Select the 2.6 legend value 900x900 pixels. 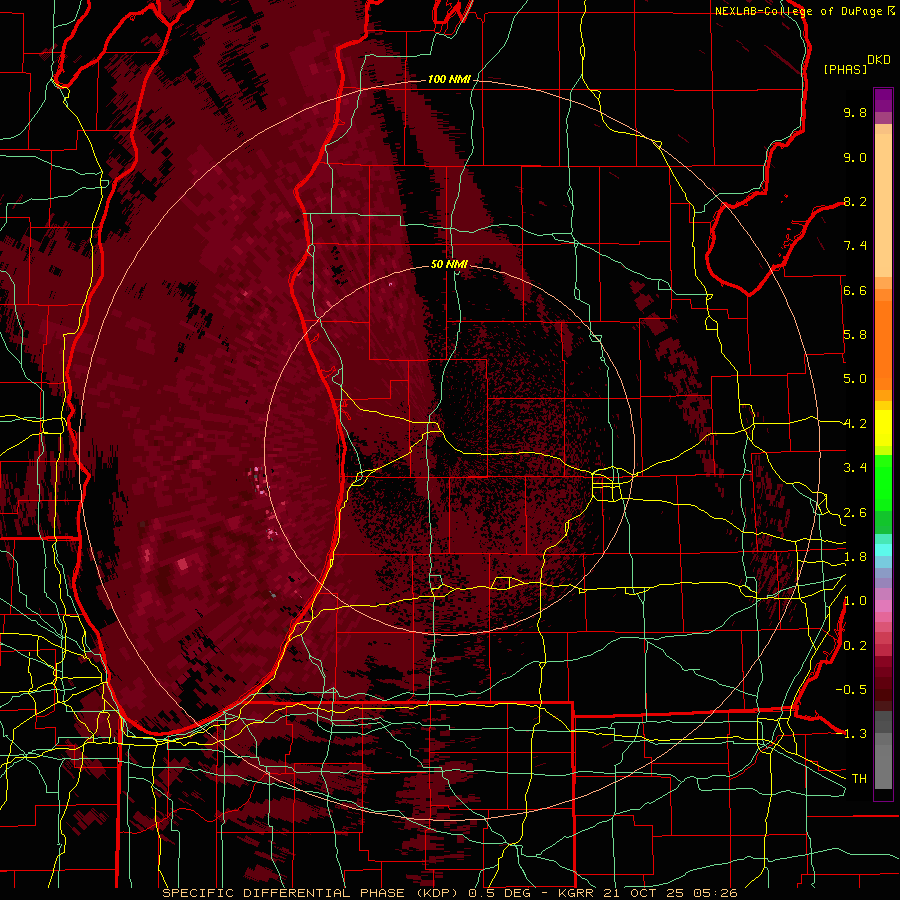[855, 513]
